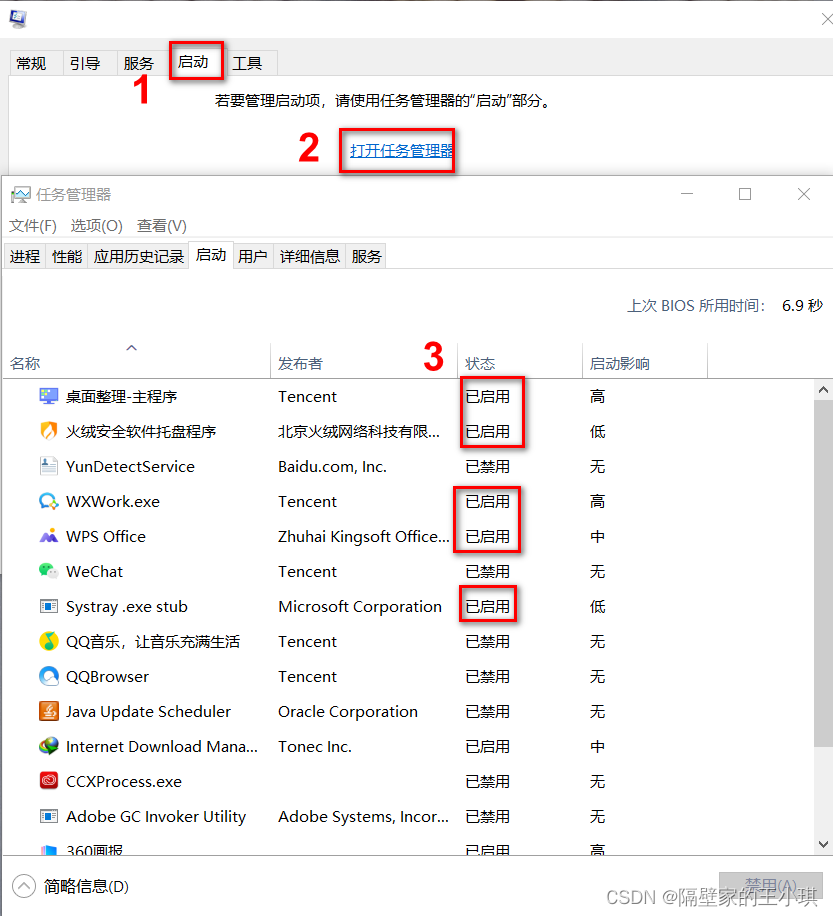The width and height of the screenshot is (833, 916).
Task: Click Oracle Corporation publisher cell
Action: click(348, 712)
